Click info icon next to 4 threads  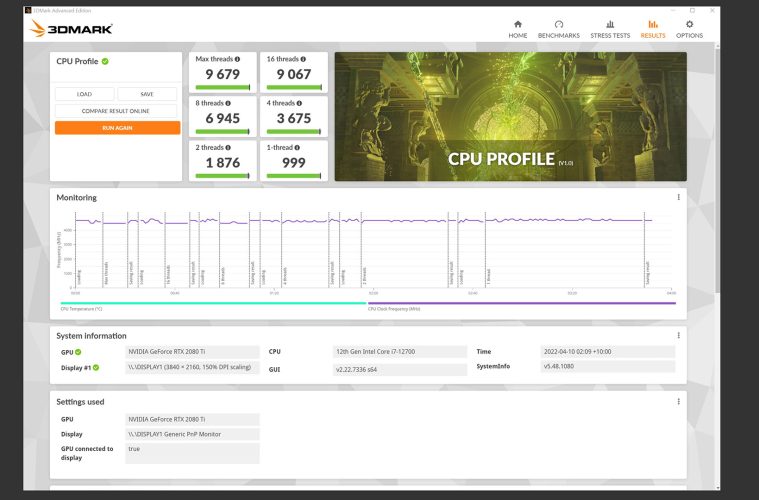299,103
